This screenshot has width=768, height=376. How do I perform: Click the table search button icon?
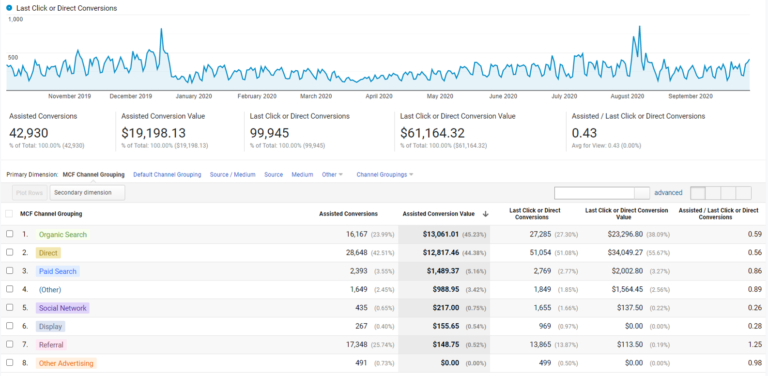[x=642, y=193]
